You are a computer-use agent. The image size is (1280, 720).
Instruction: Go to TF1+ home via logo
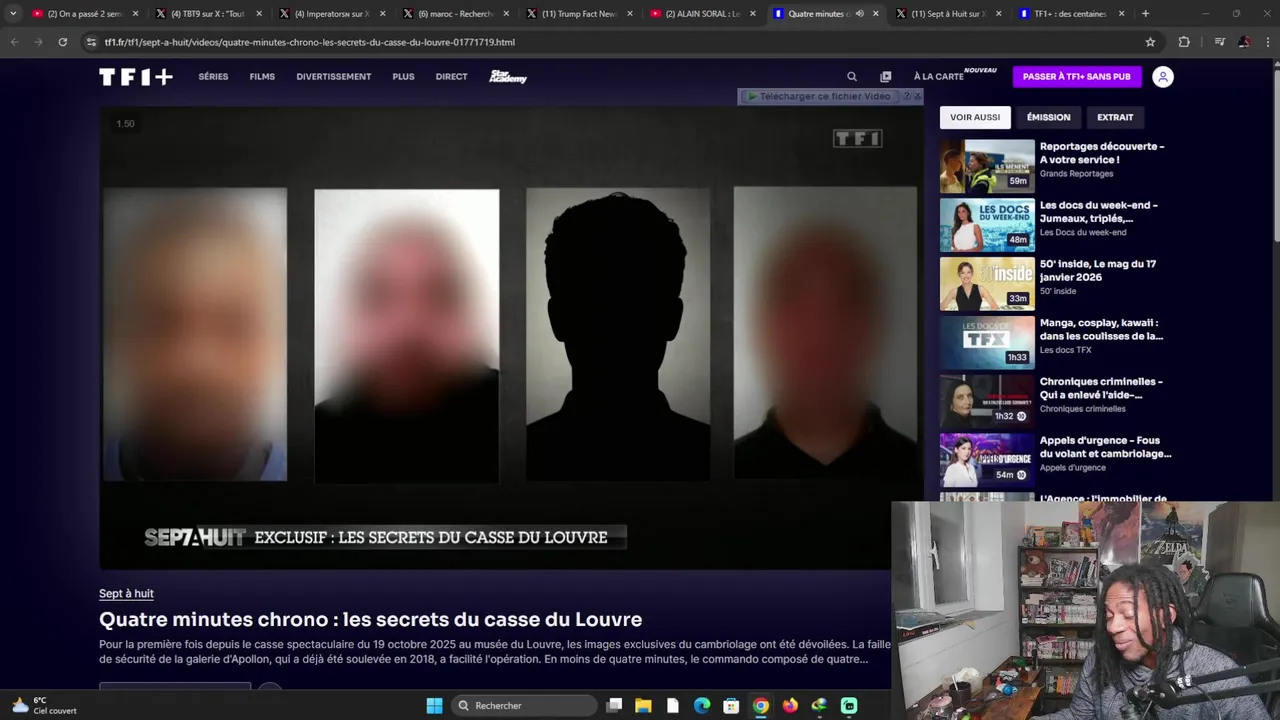pyautogui.click(x=136, y=77)
